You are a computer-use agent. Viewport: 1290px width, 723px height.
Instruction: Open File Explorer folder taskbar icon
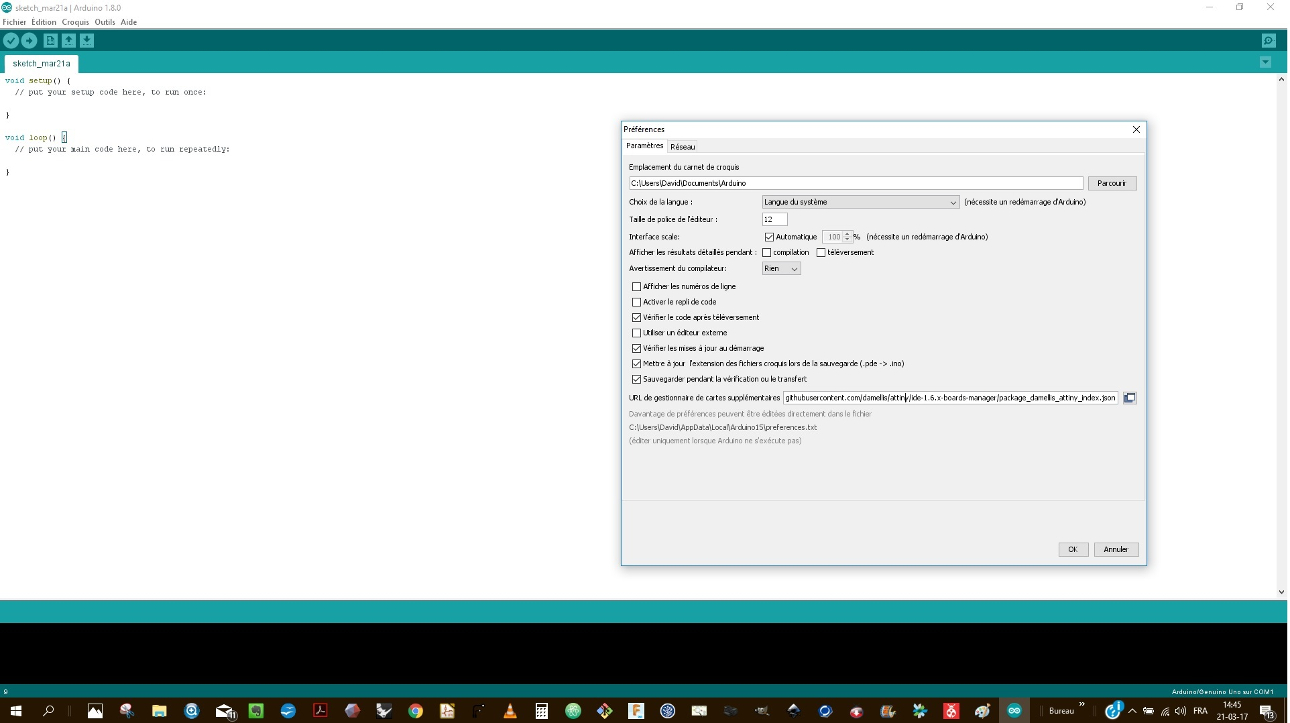pos(159,711)
